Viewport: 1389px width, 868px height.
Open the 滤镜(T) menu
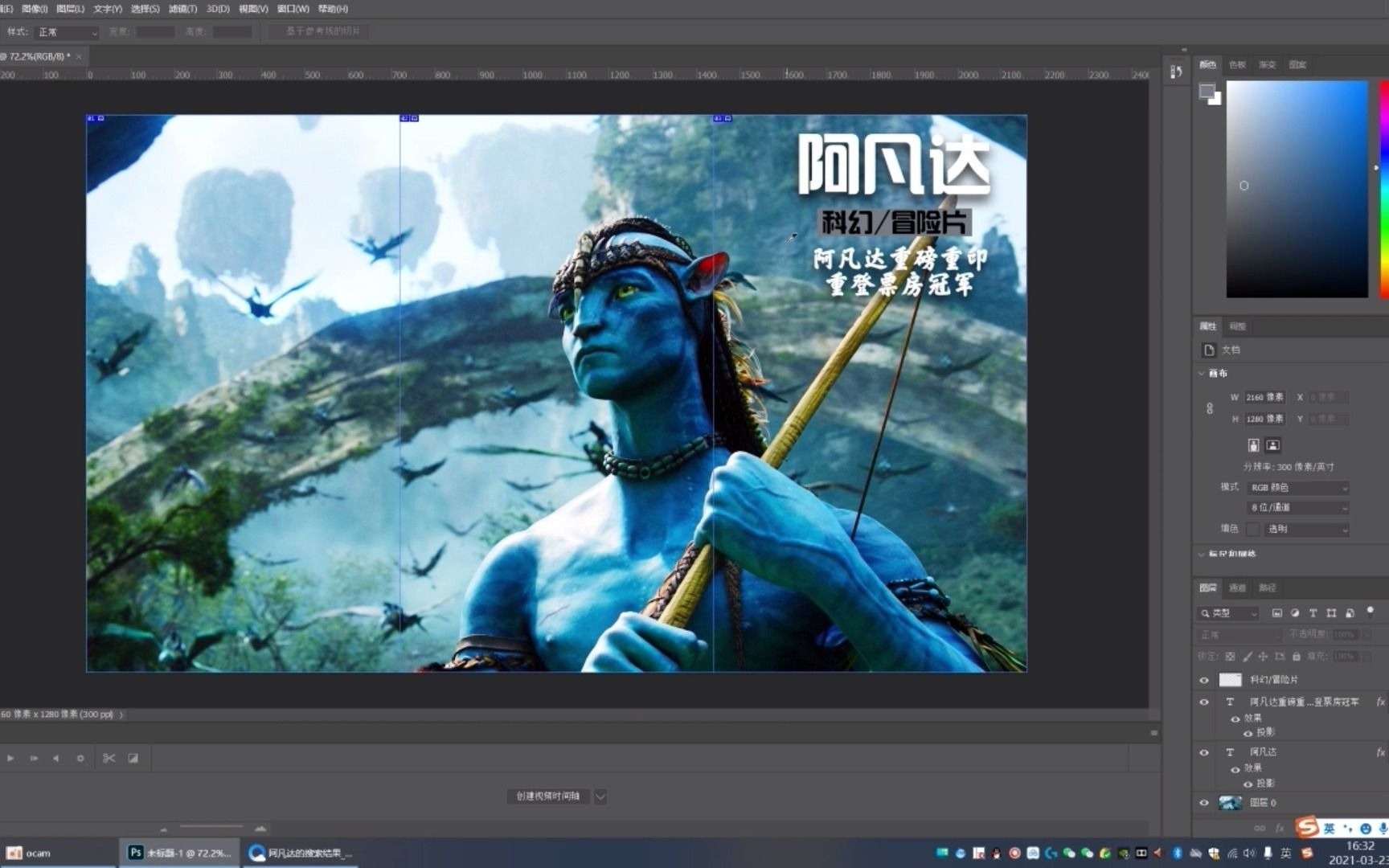point(183,9)
